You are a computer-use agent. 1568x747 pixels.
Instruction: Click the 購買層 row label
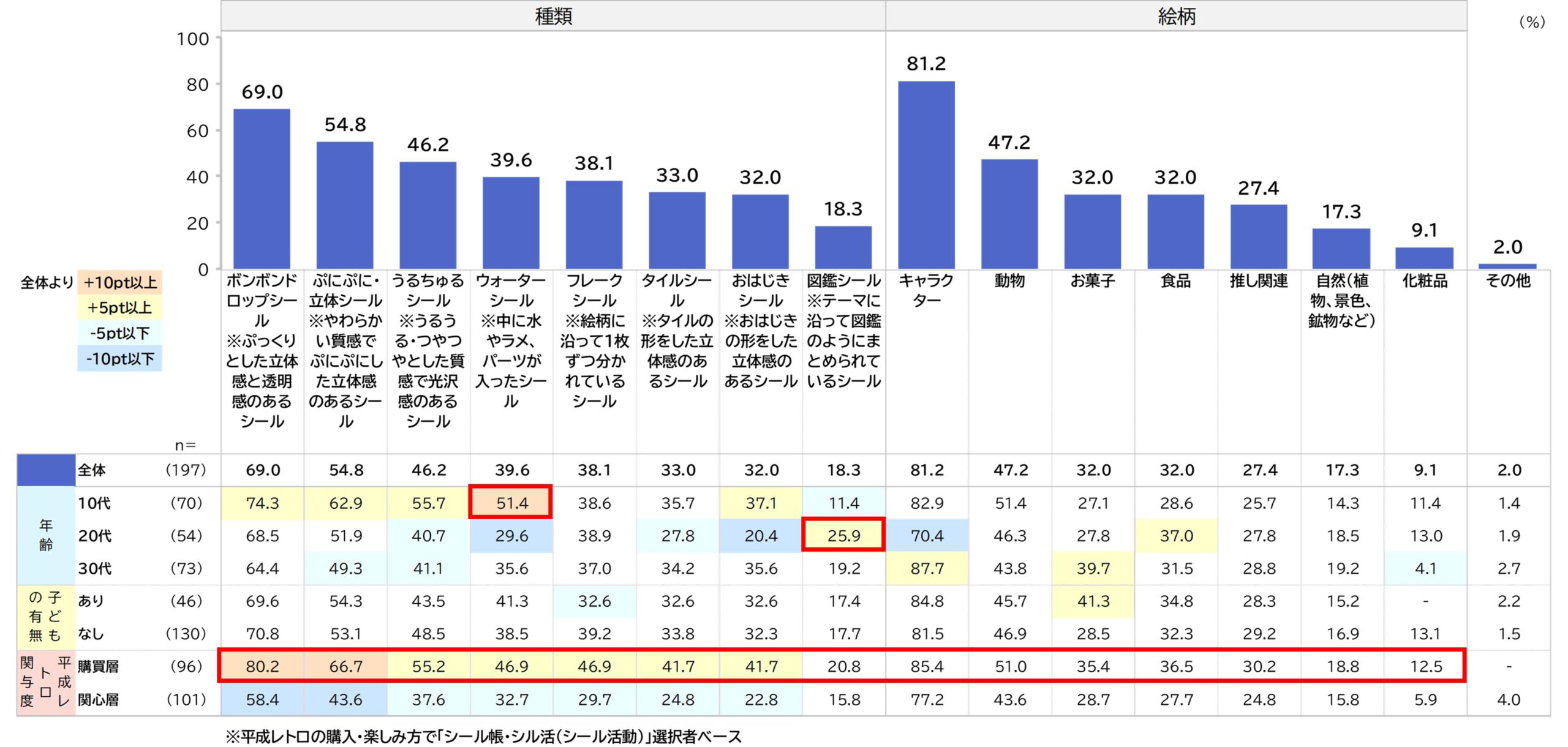point(98,667)
